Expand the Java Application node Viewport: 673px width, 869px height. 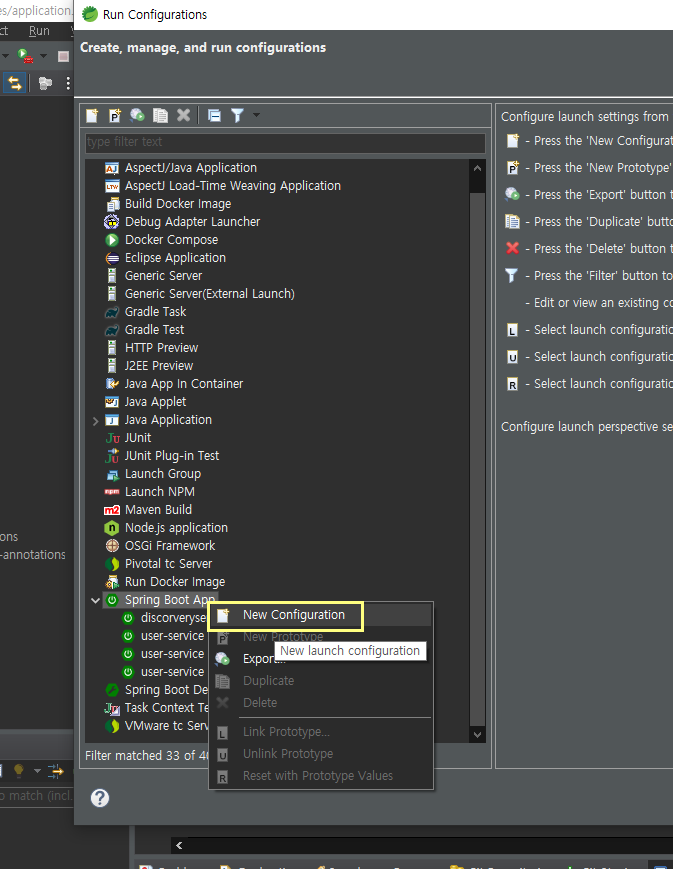95,421
